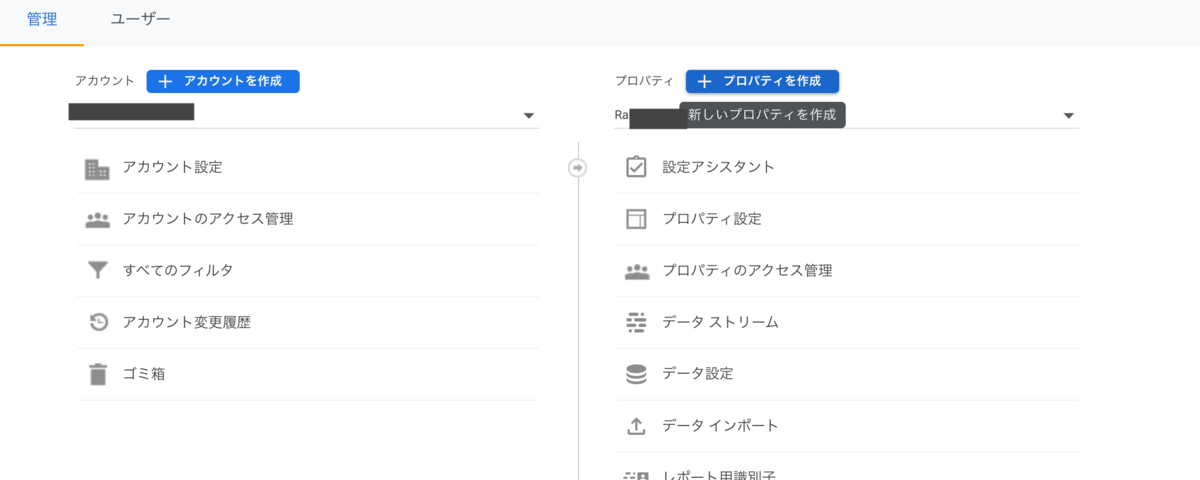Click the アカウント column label
This screenshot has height=480, width=1200.
pyautogui.click(x=104, y=81)
